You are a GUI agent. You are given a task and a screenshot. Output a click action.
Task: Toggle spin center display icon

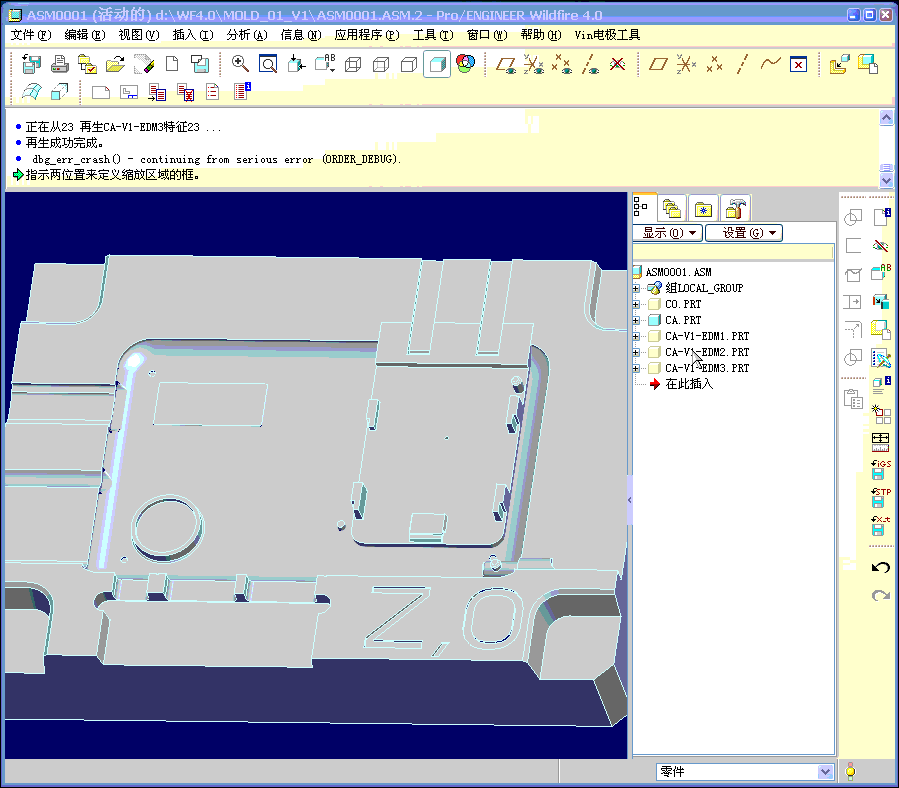coord(617,64)
